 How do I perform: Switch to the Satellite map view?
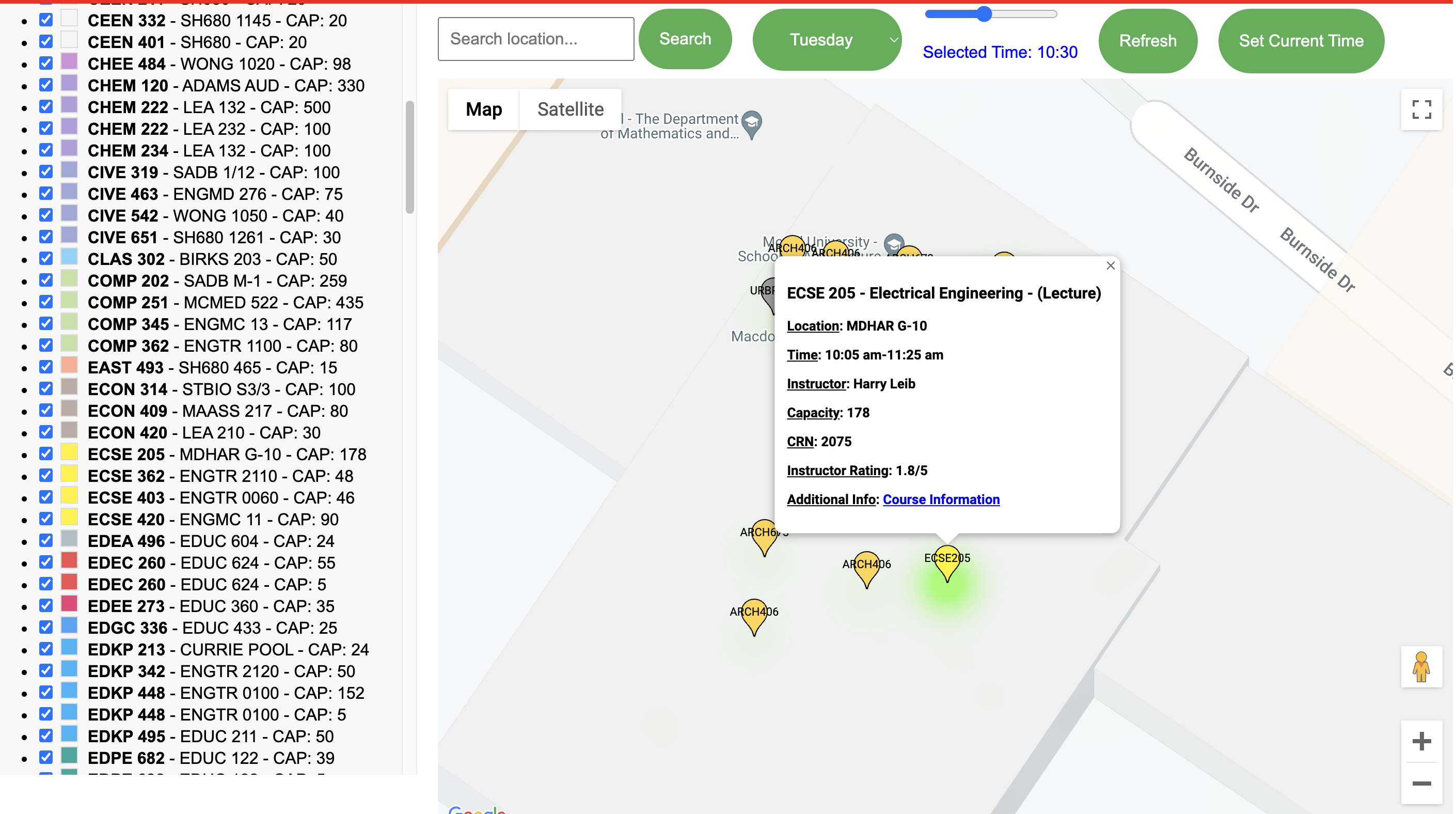pyautogui.click(x=569, y=109)
